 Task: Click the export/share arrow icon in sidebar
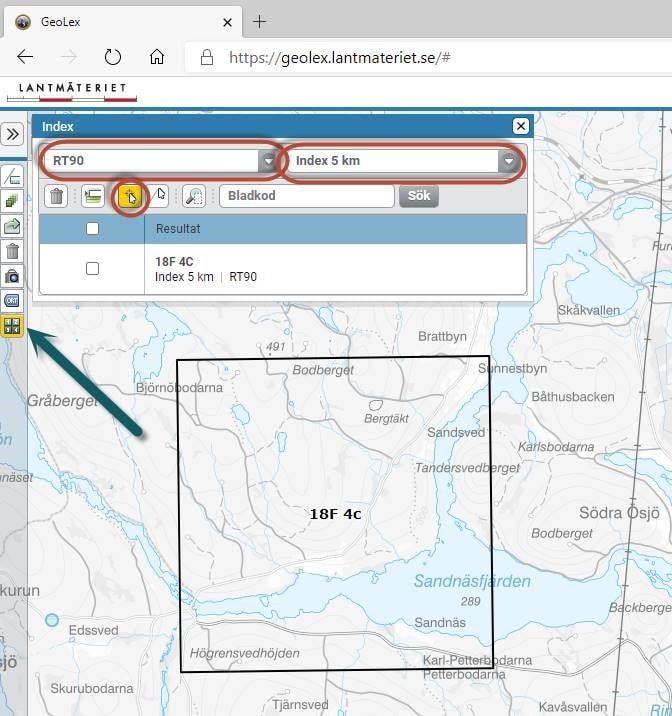[12, 226]
